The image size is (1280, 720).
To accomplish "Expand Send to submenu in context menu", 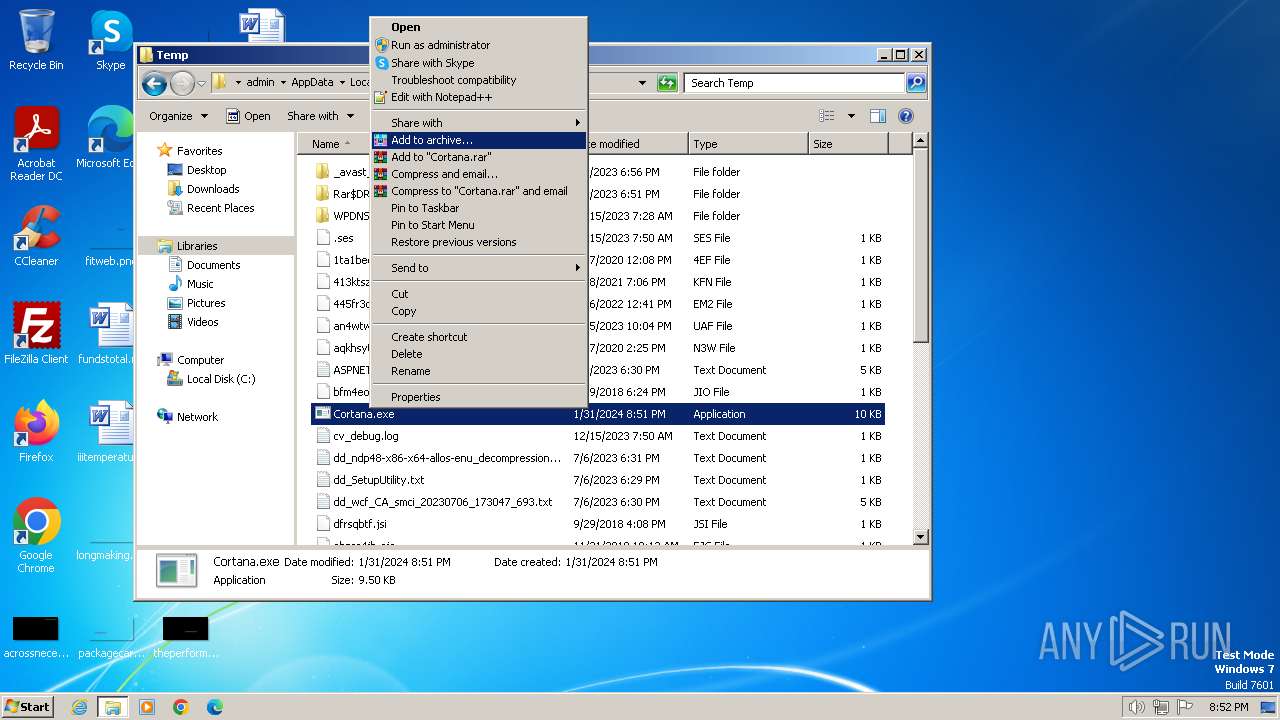I will coord(479,268).
